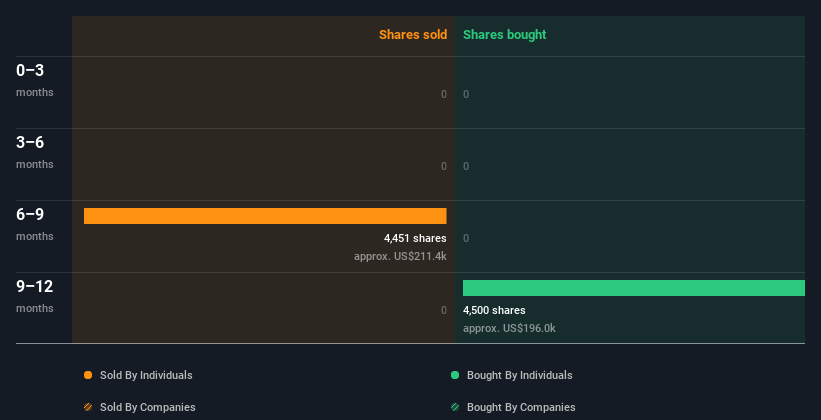Select the 6–9 months row label
This screenshot has width=821, height=420.
[x=35, y=224]
